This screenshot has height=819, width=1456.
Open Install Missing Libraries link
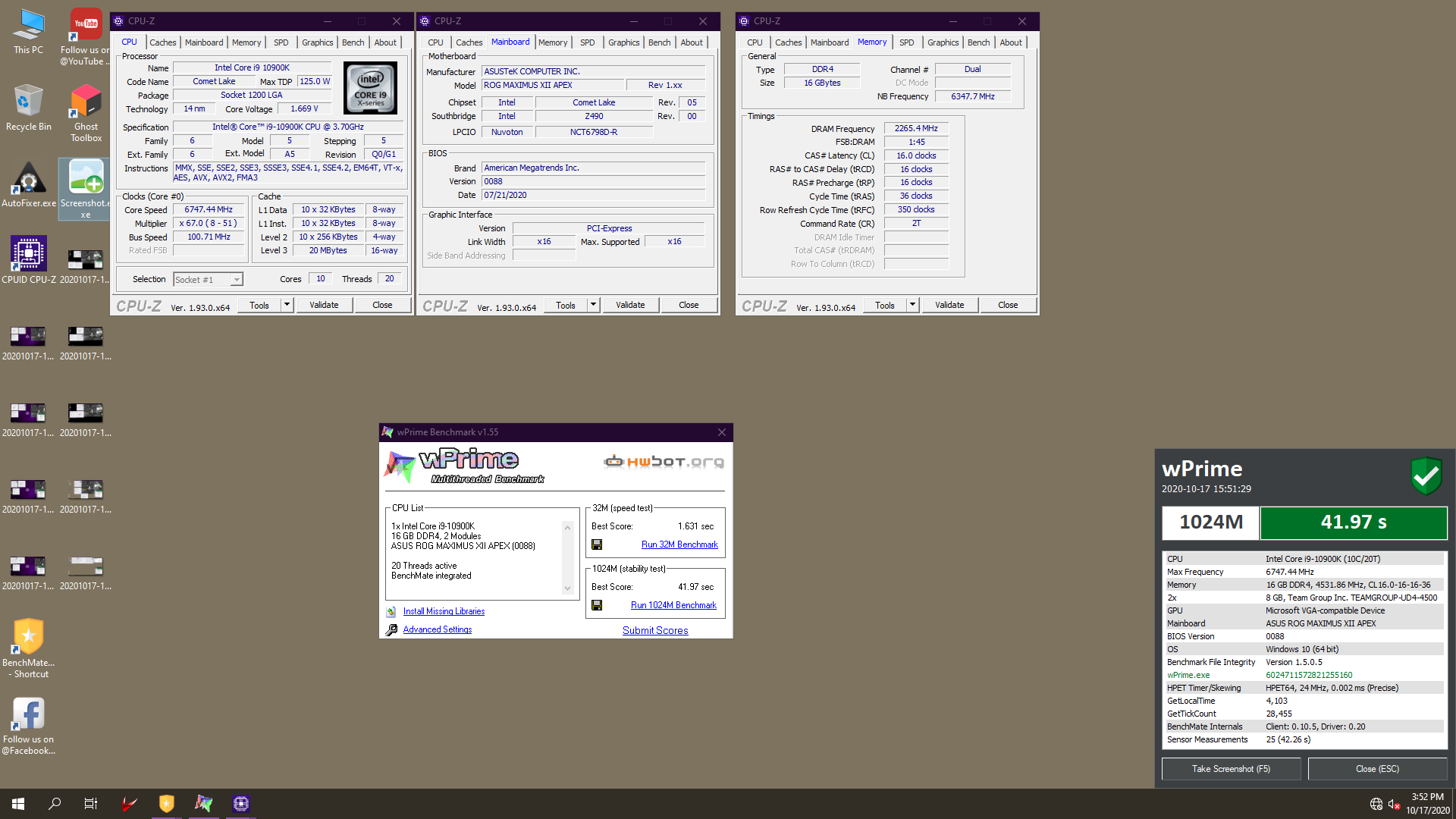click(444, 611)
